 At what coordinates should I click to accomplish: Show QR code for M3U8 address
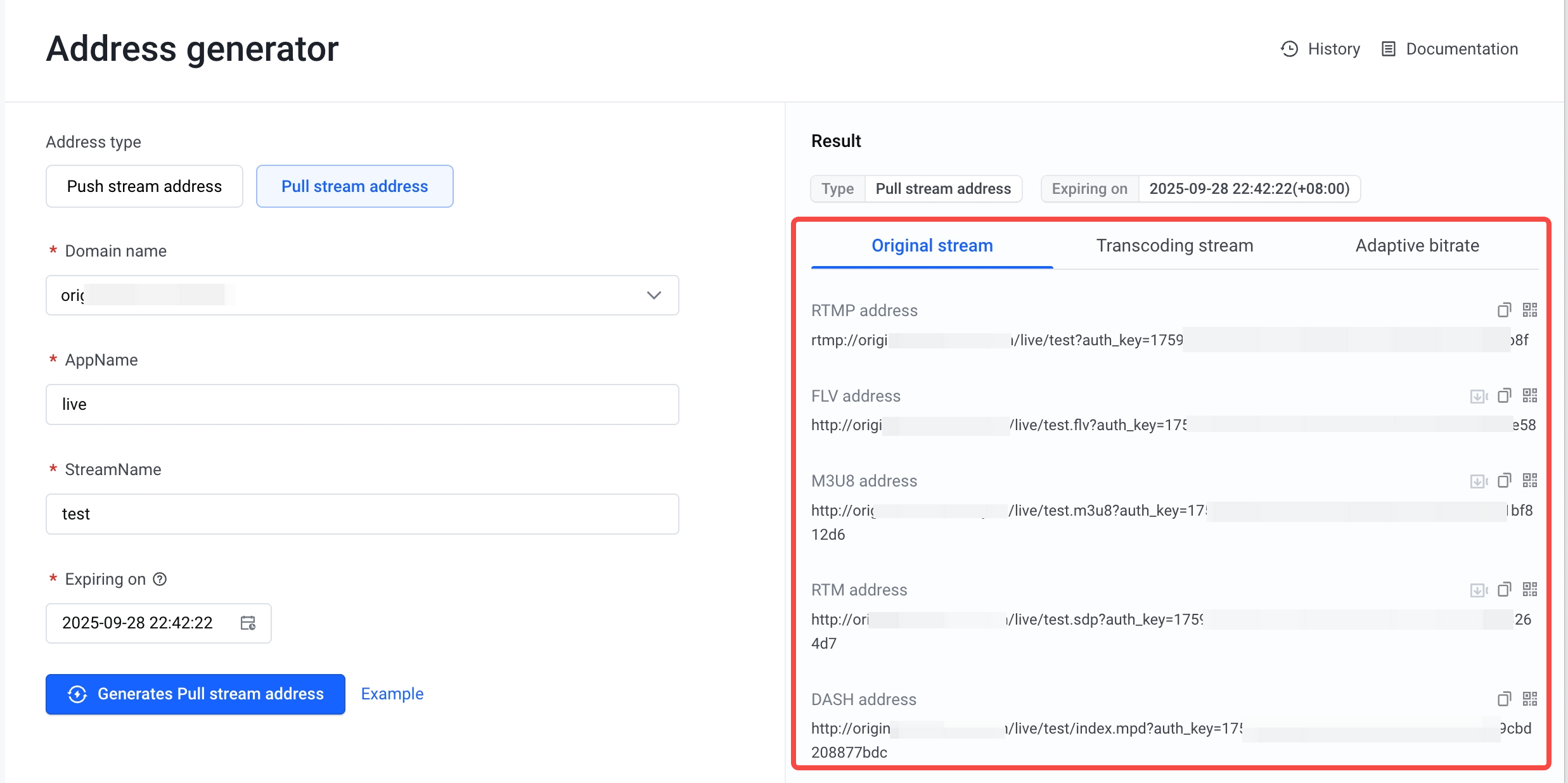point(1530,481)
